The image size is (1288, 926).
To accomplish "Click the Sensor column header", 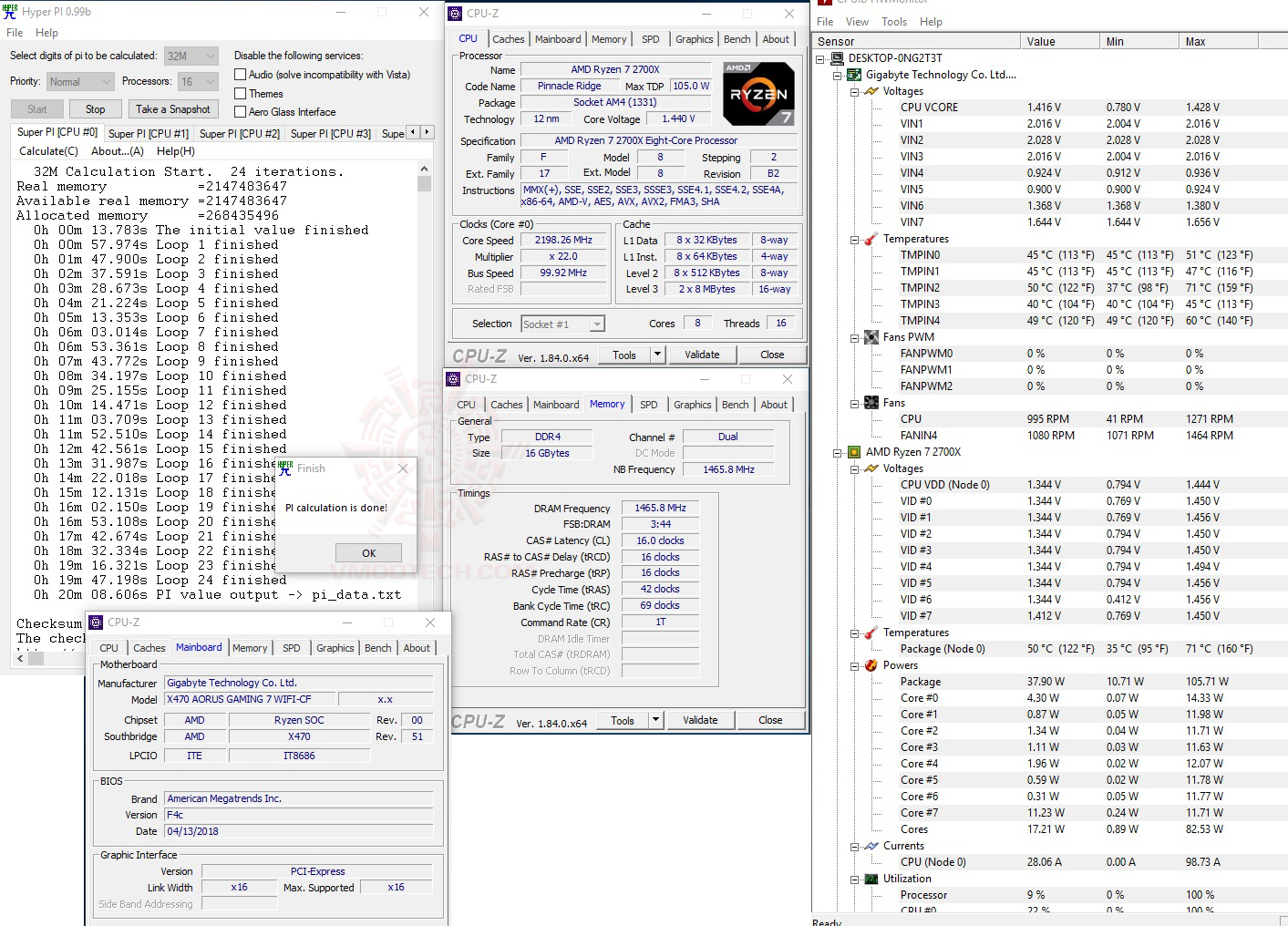I will 916,41.
